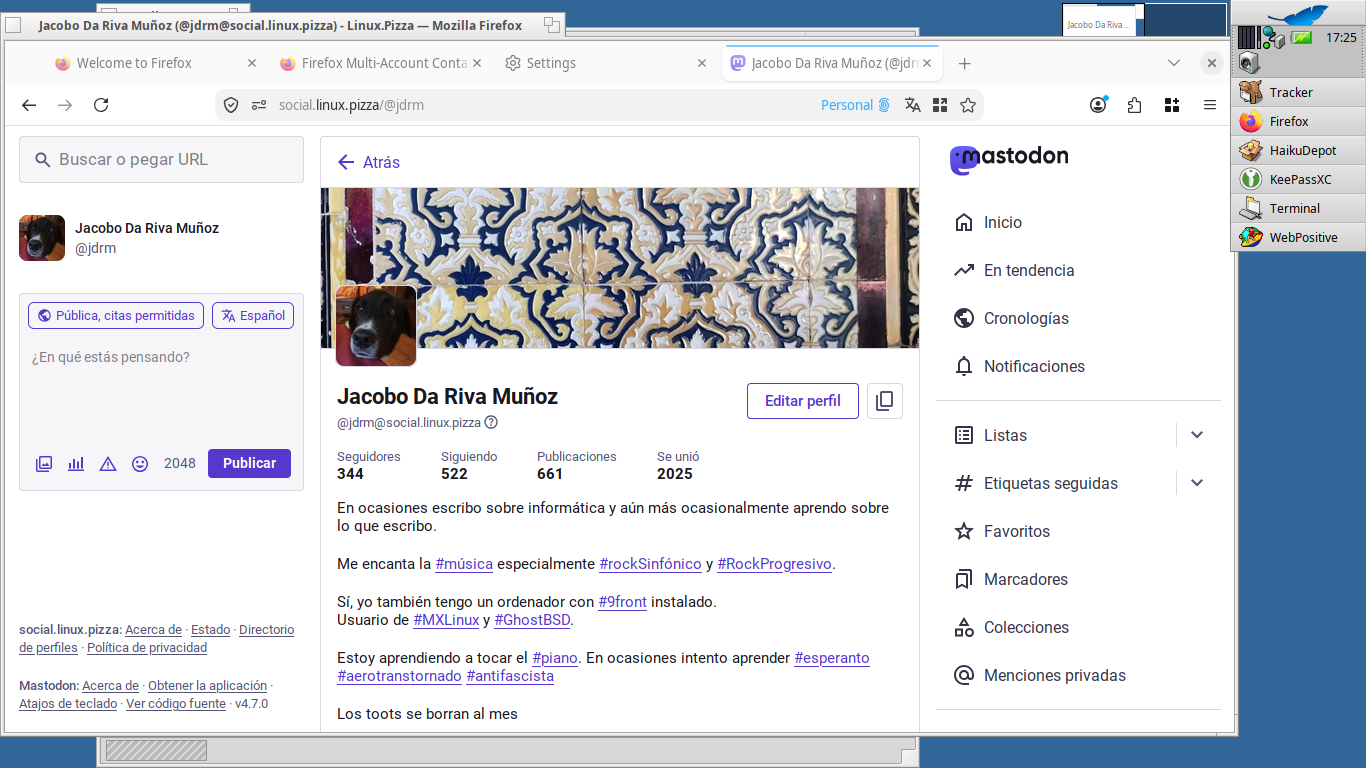Open the Firefox extensions puzzle icon
This screenshot has width=1366, height=768.
(1134, 105)
